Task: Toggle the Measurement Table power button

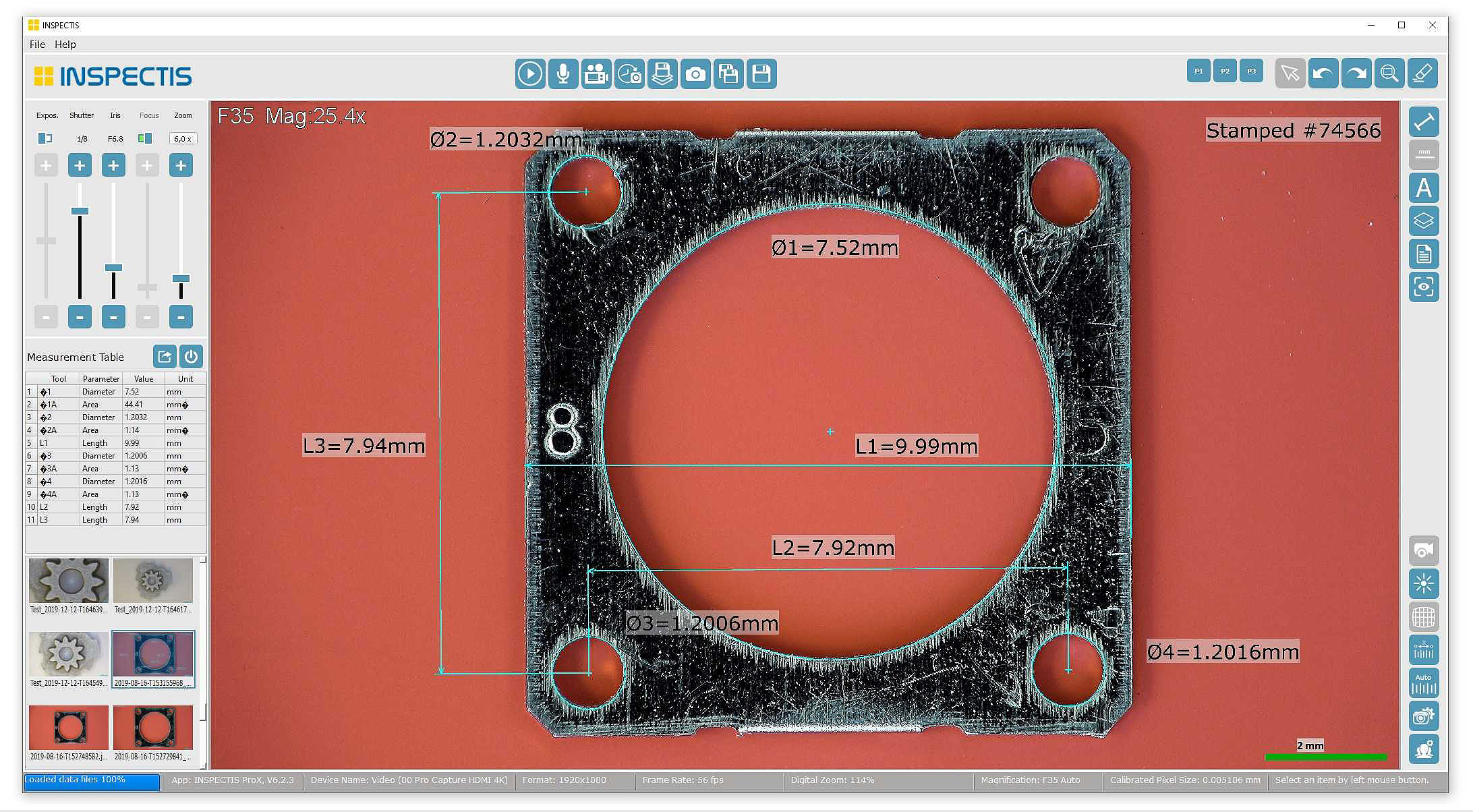Action: click(192, 356)
